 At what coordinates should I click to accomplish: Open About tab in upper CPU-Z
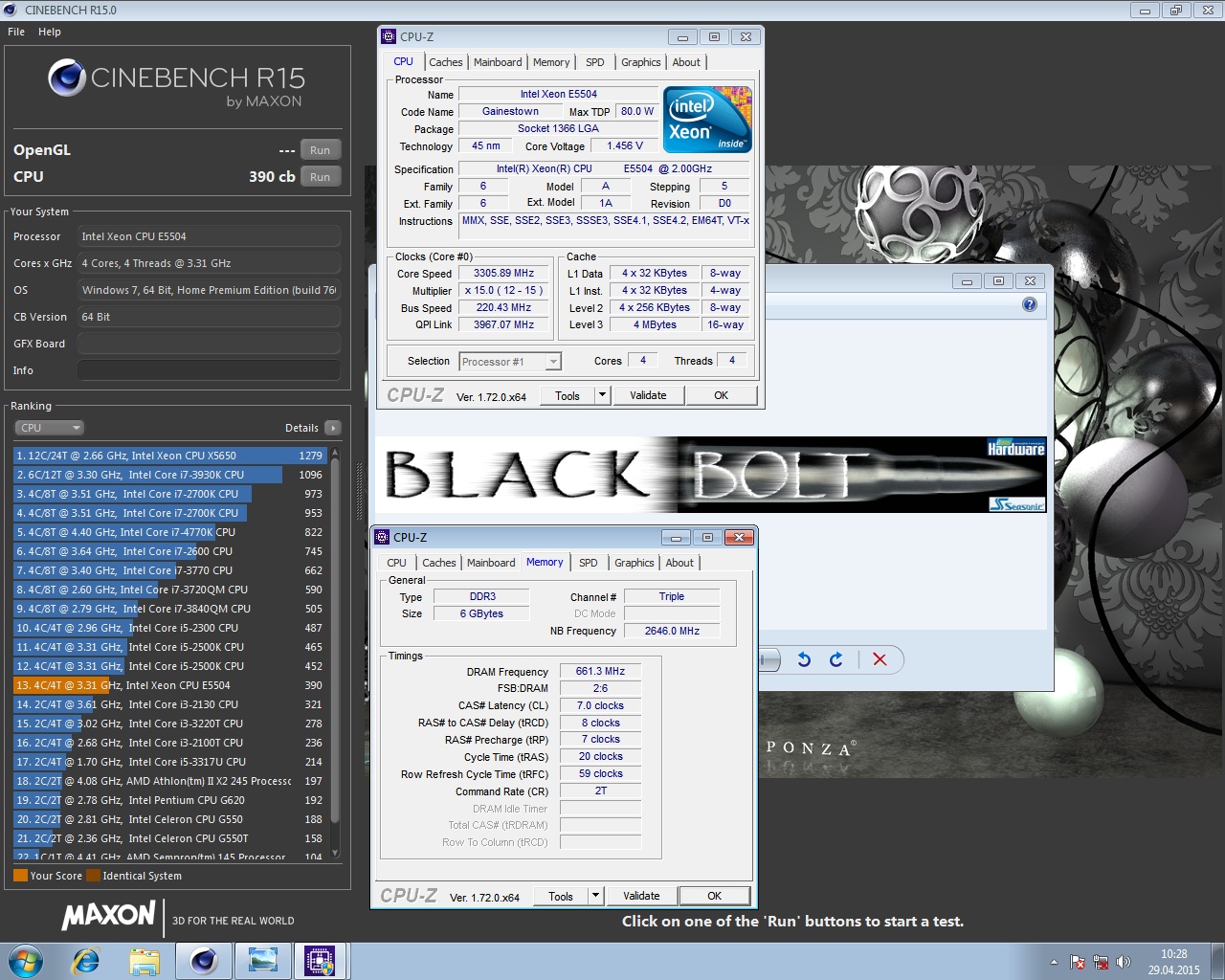click(686, 62)
